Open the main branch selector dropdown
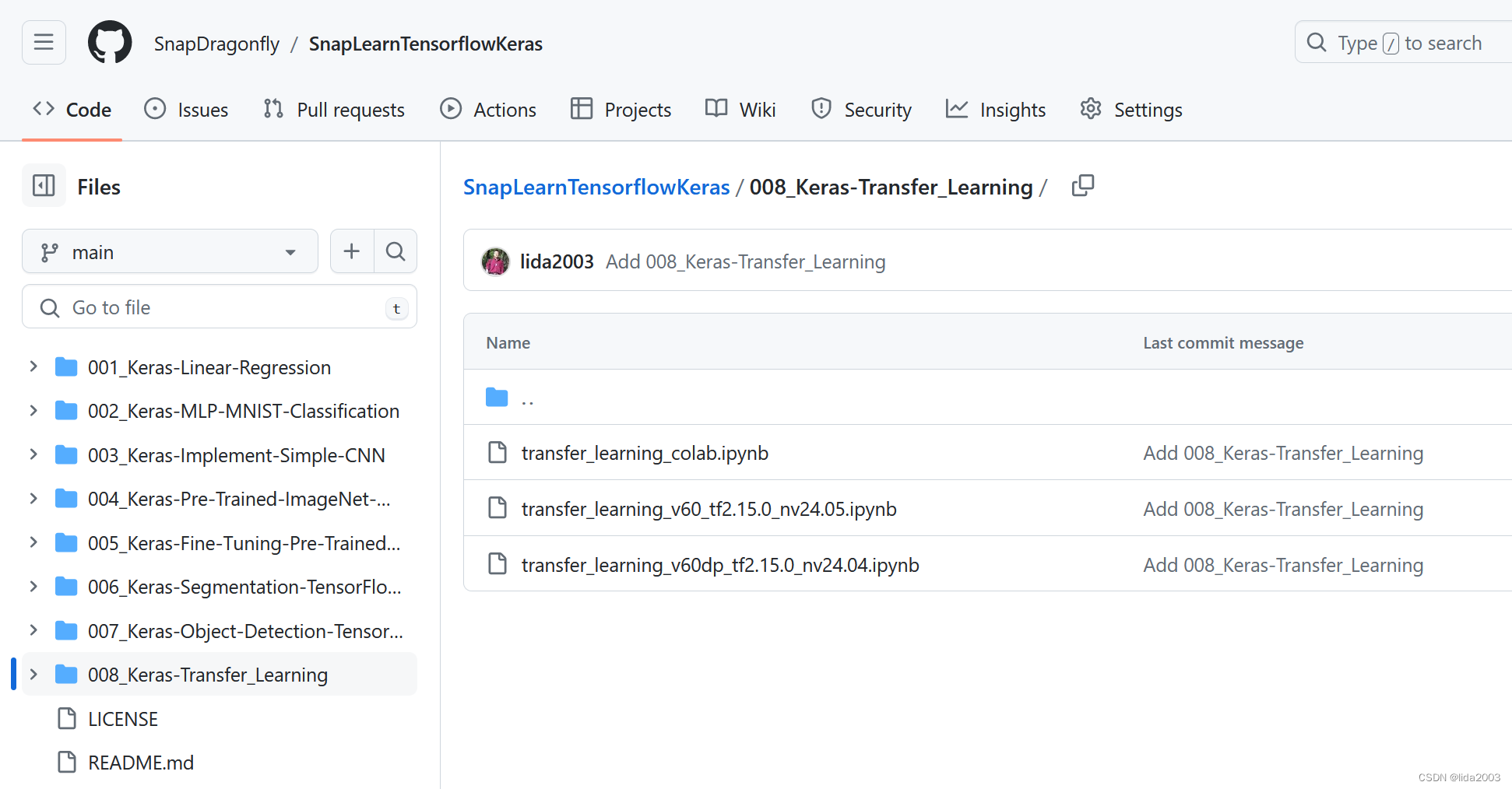The image size is (1512, 789). click(170, 251)
